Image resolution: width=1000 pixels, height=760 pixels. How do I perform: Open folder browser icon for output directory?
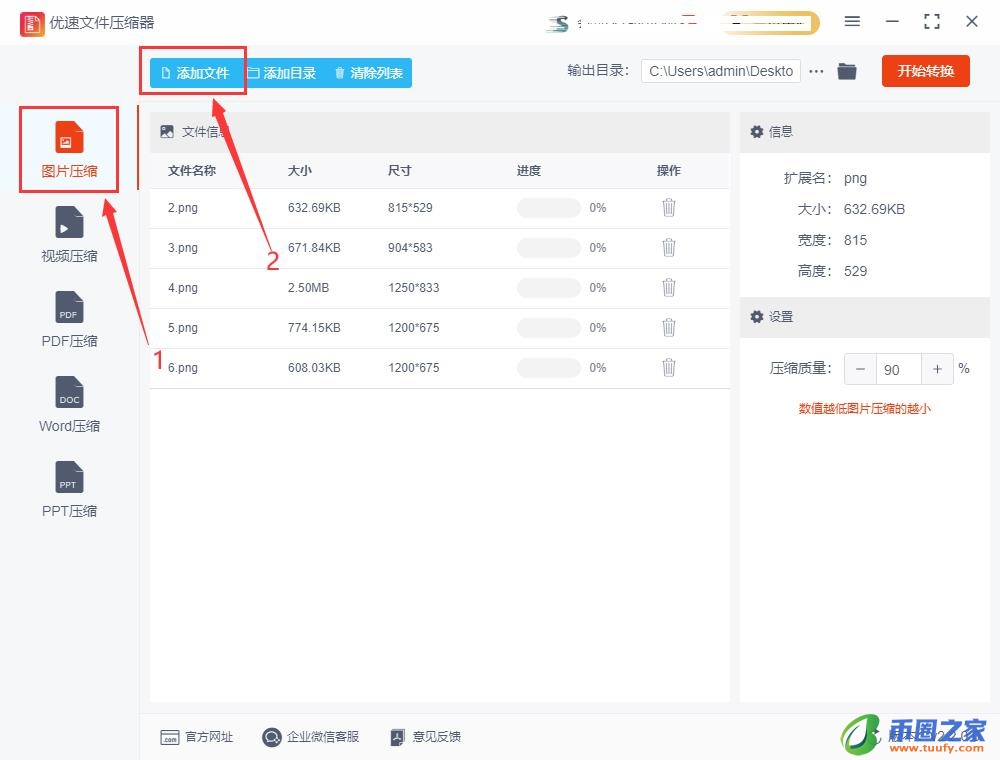(x=847, y=70)
